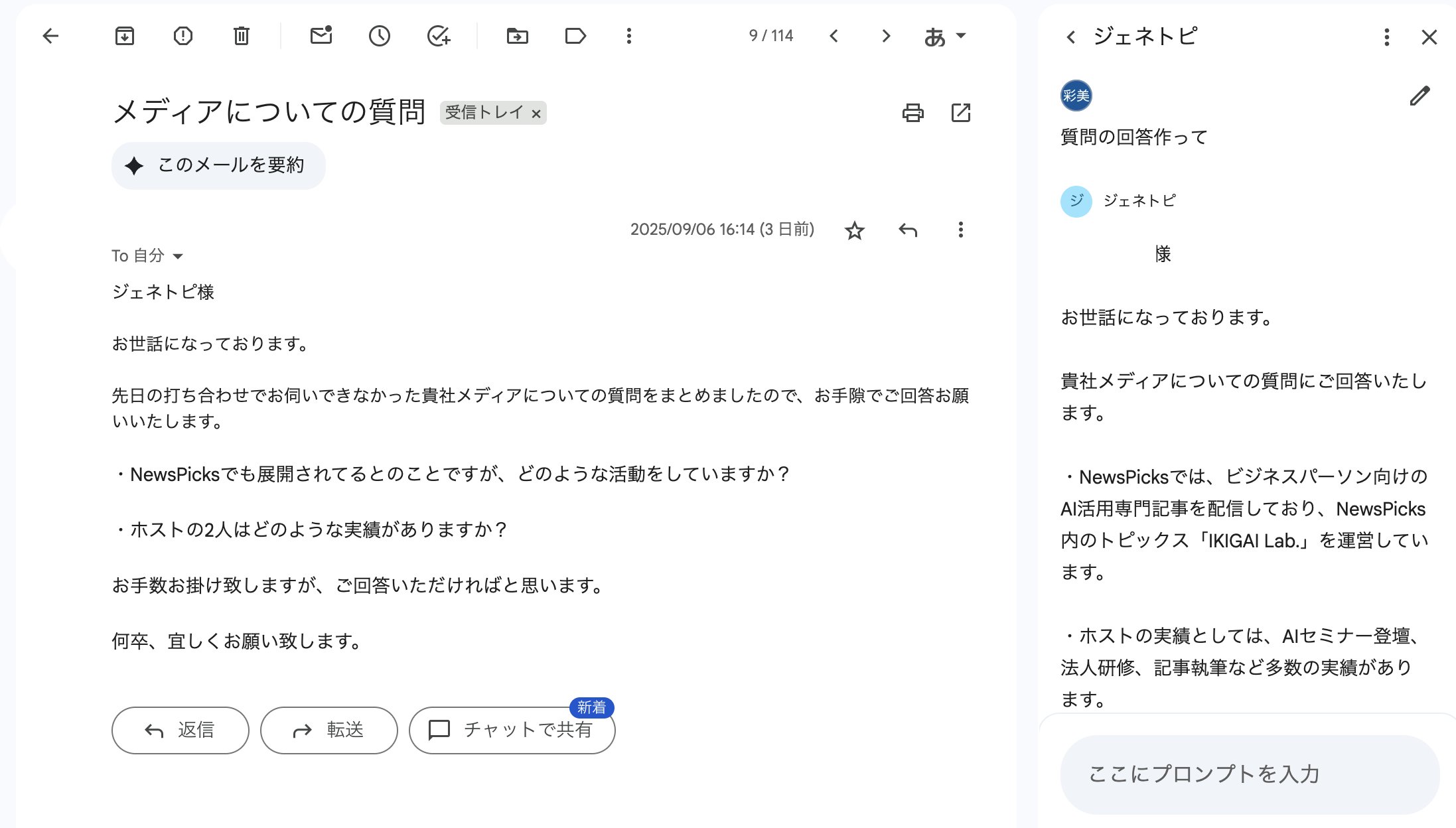Click the email subject メディアについての質問
The height and width of the screenshot is (828, 1456).
[x=269, y=111]
